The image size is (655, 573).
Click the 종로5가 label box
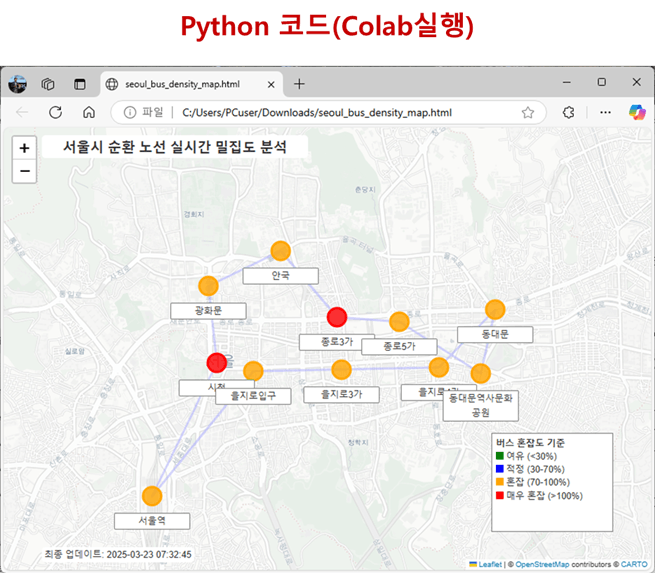point(399,347)
